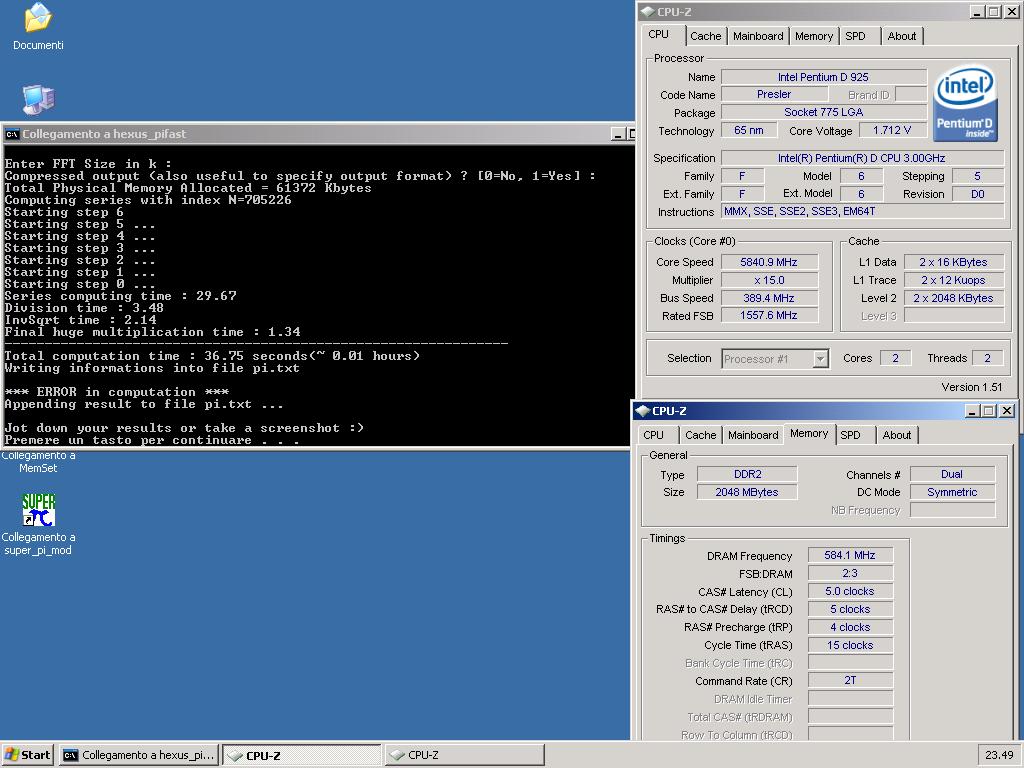1024x768 pixels.
Task: Click the lower CPU-Z title bar icon
Action: coord(643,411)
